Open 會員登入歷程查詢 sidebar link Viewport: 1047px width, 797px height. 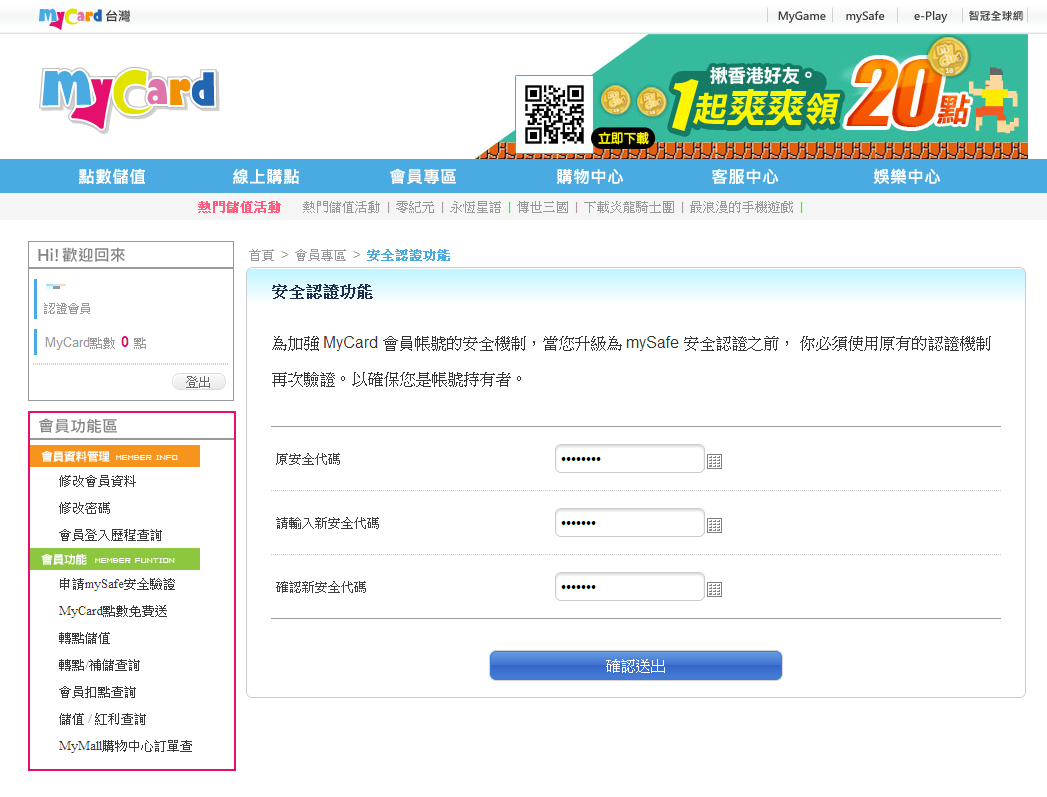point(110,535)
